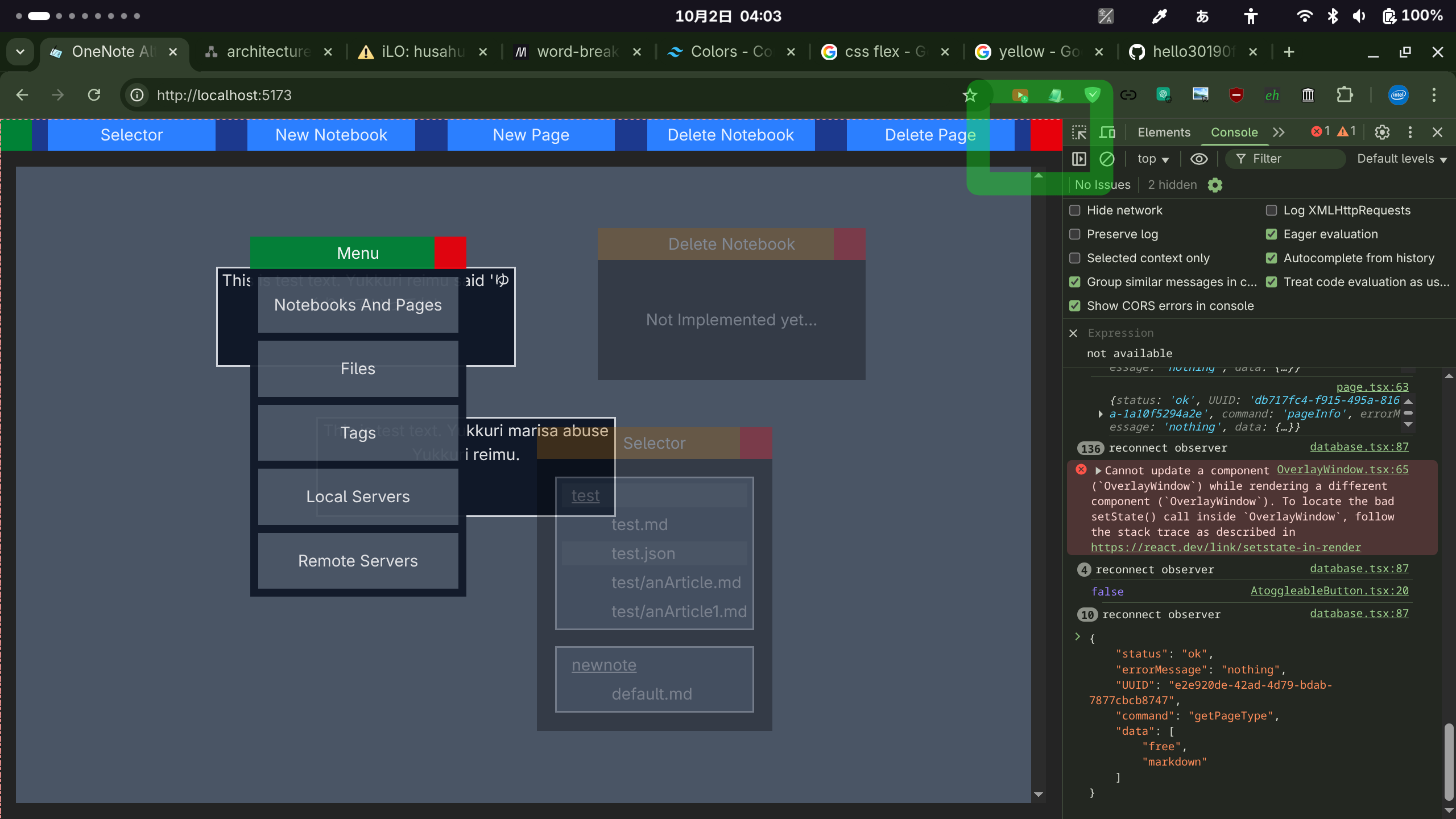Expand the Cannot update a component error
Screen dimensions: 1456x819
point(1099,471)
